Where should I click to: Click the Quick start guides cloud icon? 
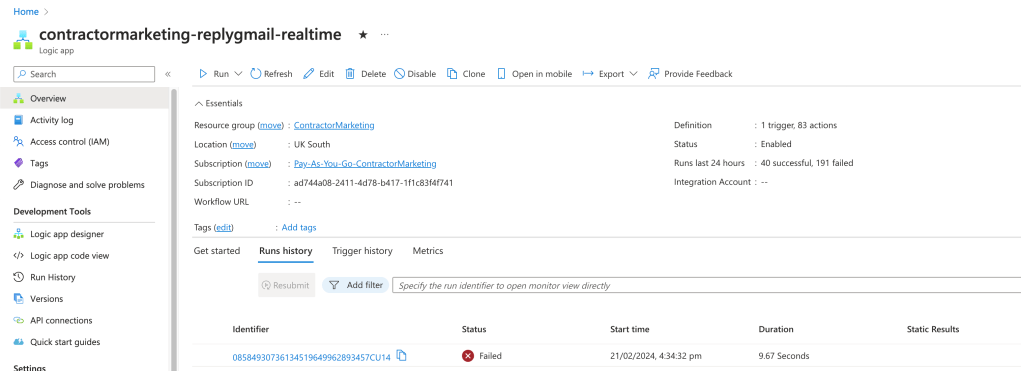[19, 342]
